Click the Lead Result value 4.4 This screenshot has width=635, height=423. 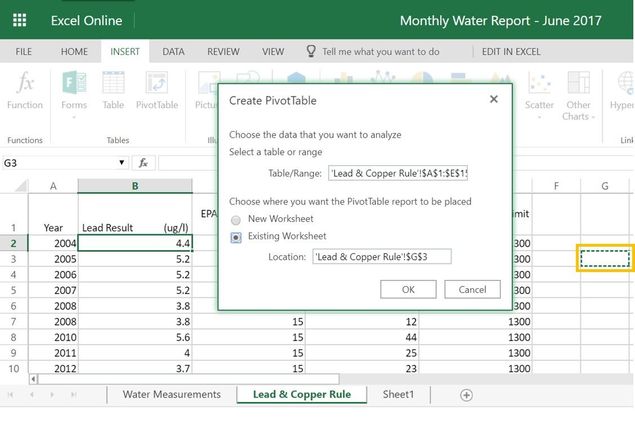[x=135, y=243]
